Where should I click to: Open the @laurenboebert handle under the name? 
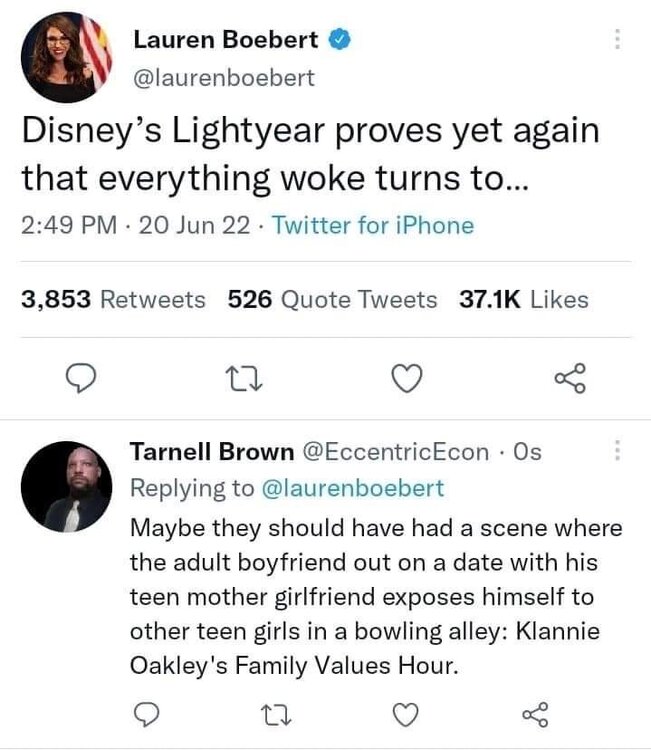[224, 78]
